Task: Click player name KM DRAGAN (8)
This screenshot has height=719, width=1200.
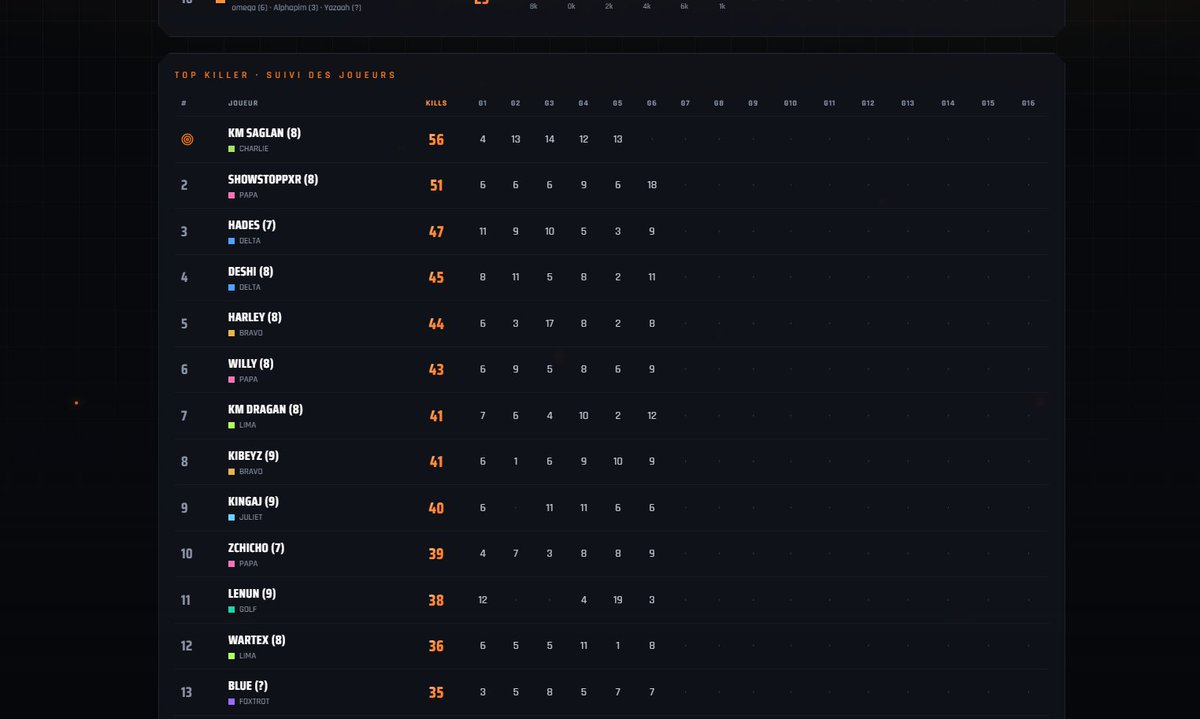Action: click(x=265, y=410)
